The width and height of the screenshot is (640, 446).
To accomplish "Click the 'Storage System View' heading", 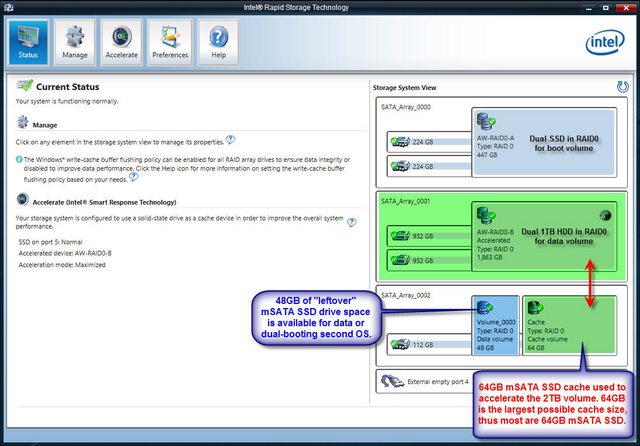I will tap(404, 88).
